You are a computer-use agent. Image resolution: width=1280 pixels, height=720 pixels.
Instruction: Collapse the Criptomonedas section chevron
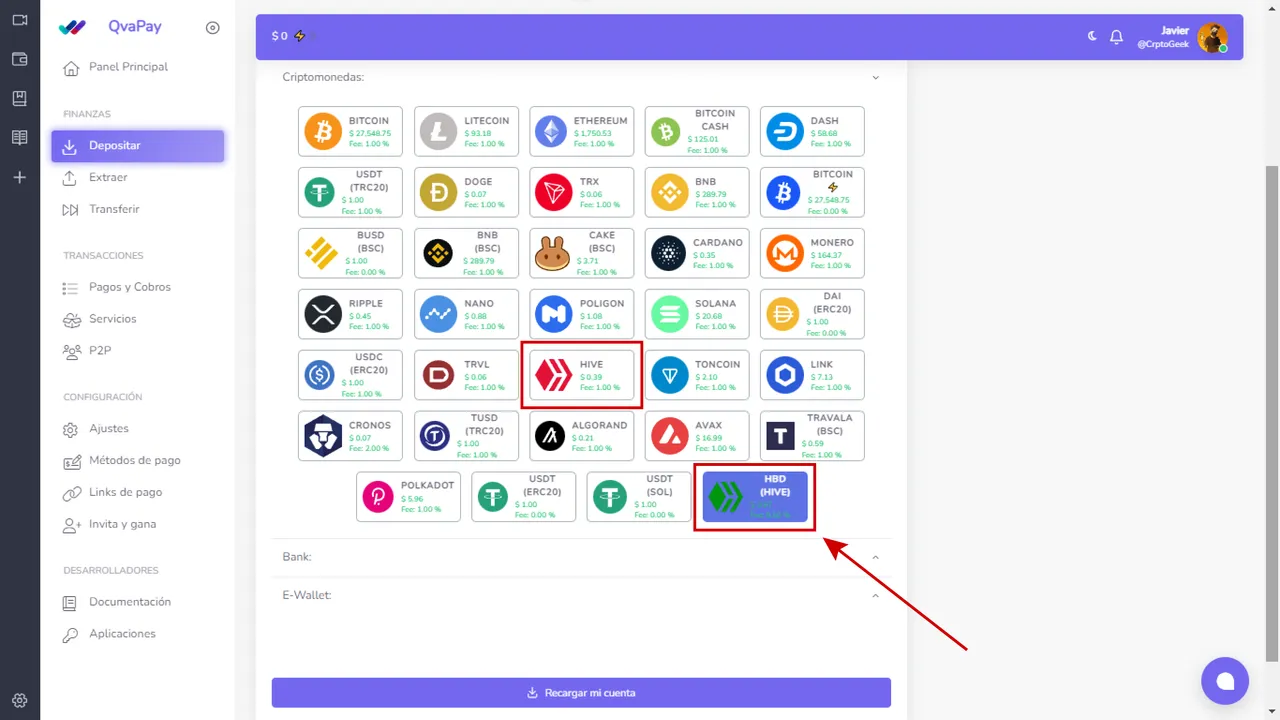tap(875, 77)
